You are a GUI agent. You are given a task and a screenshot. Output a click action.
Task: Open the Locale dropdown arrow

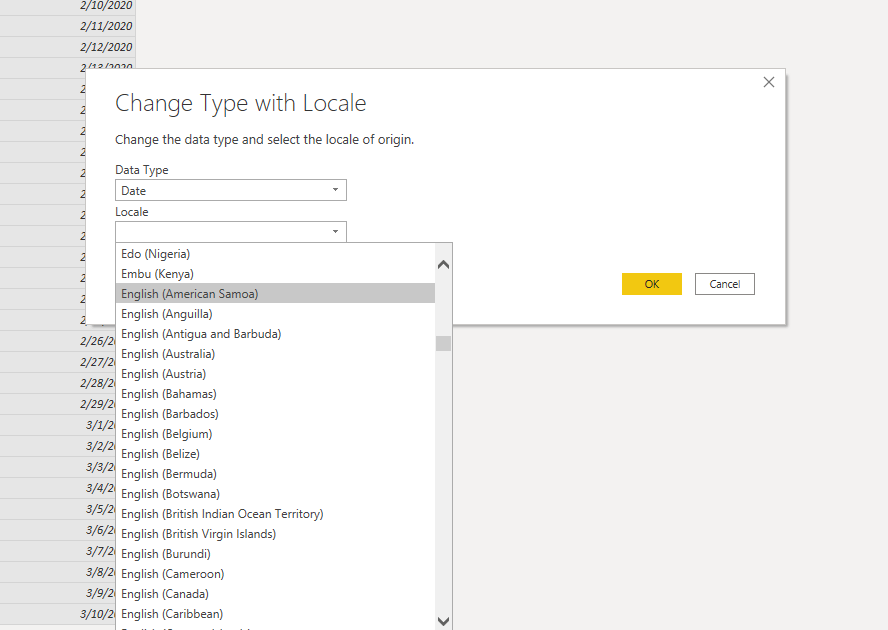[337, 231]
